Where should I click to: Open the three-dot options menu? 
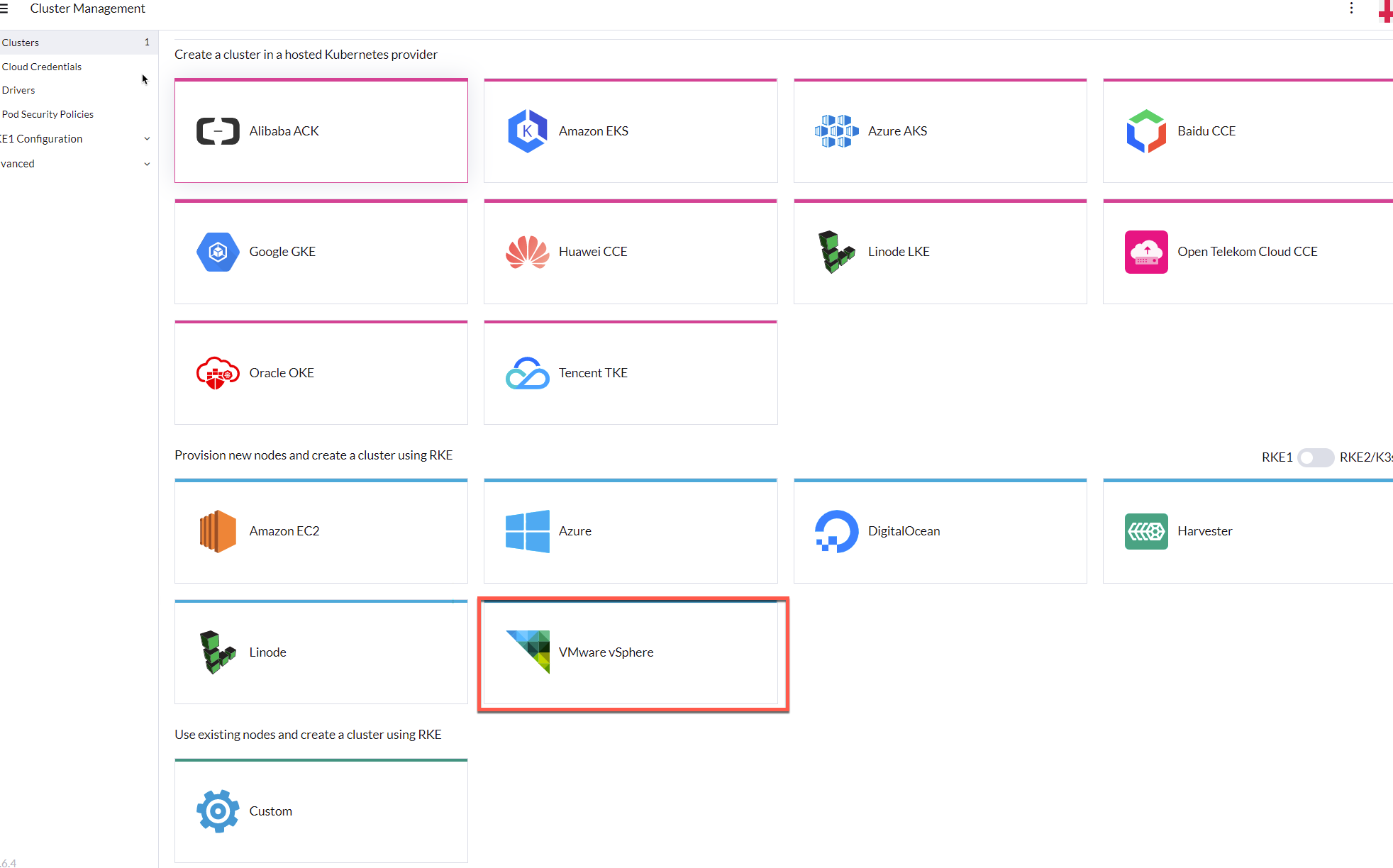tap(1351, 9)
